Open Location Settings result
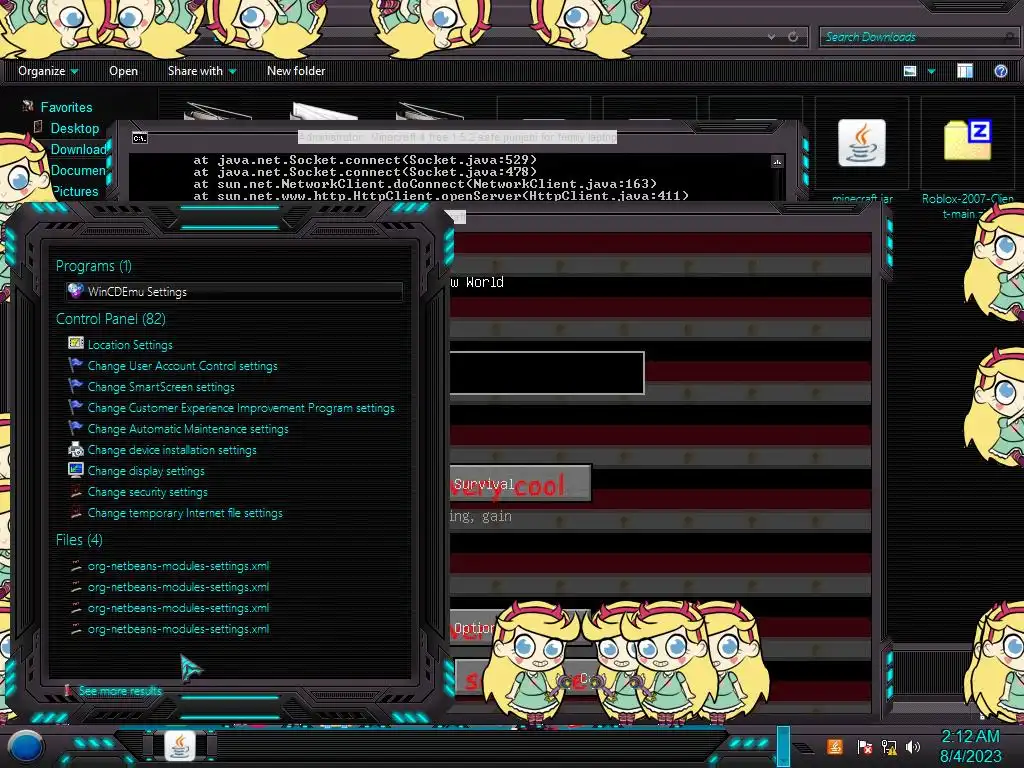Screen dimensions: 1024x768 [130, 345]
